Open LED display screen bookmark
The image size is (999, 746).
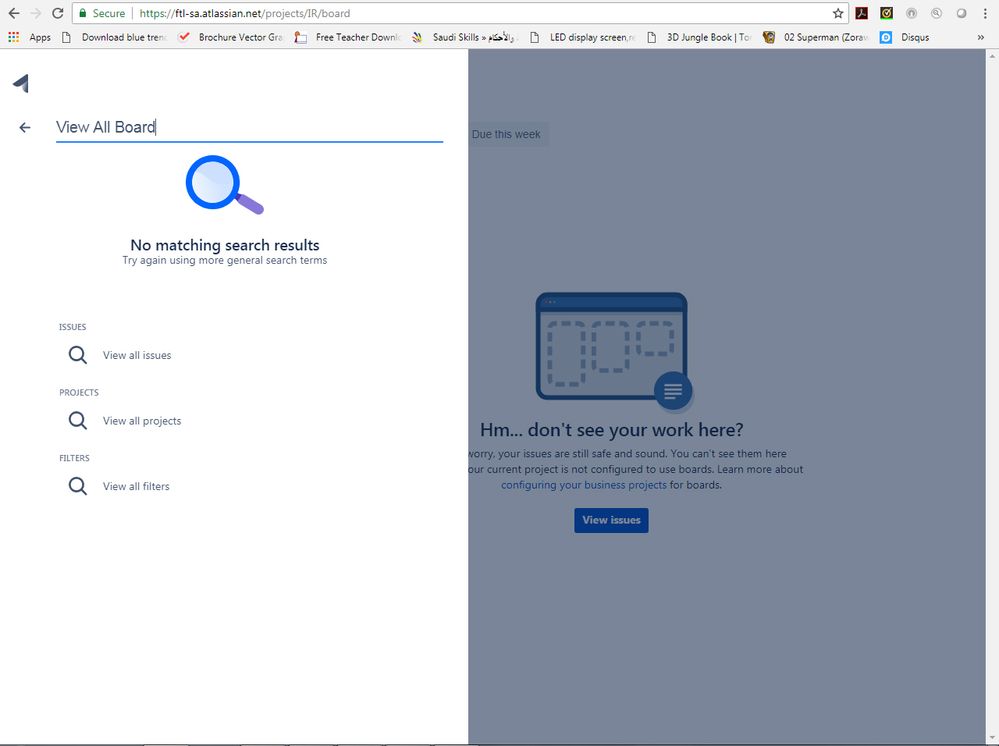point(582,38)
